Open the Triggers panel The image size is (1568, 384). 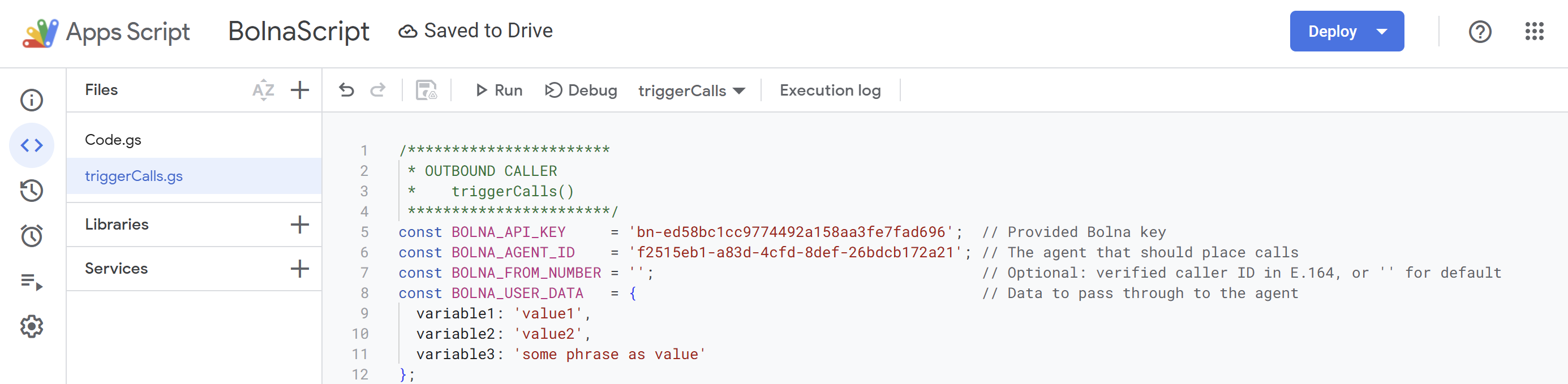tap(32, 235)
